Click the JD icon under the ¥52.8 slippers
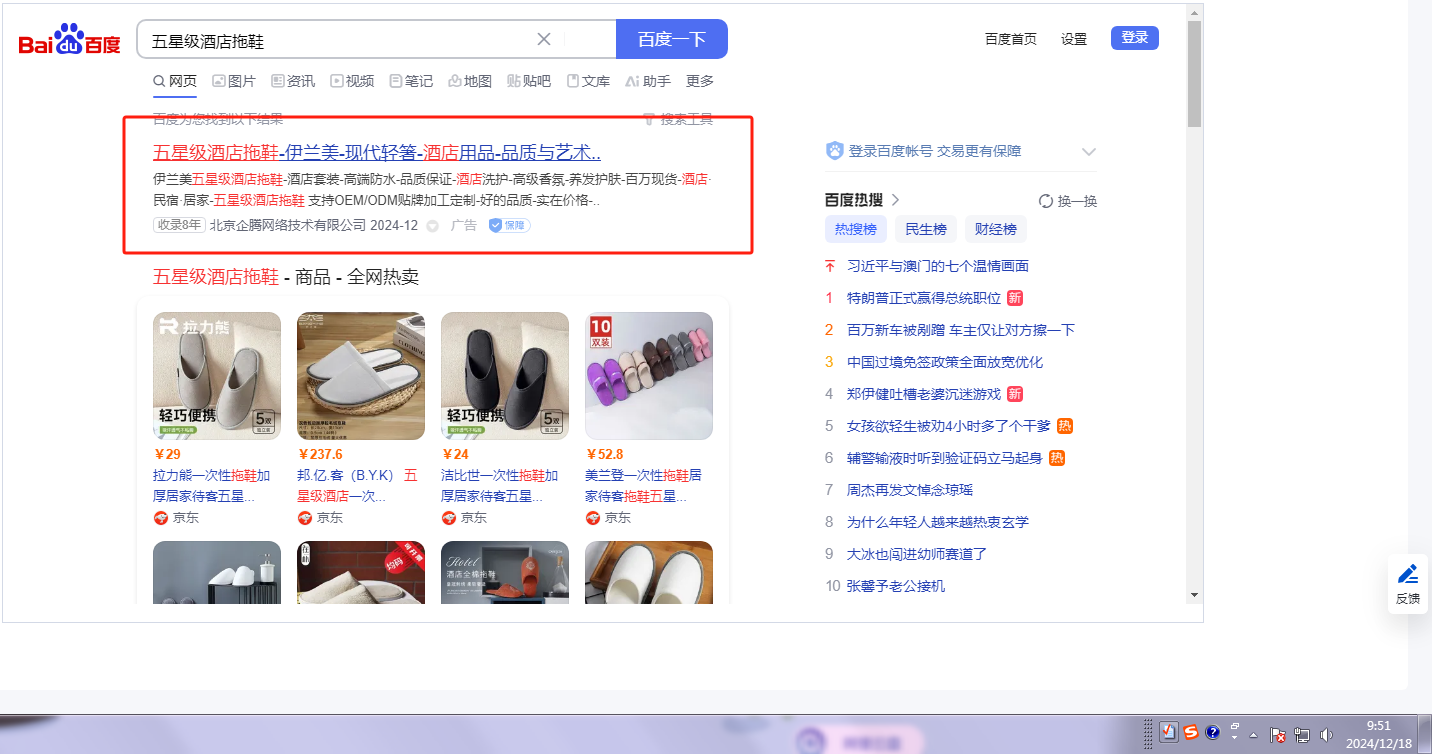This screenshot has width=1432, height=754. [x=593, y=518]
